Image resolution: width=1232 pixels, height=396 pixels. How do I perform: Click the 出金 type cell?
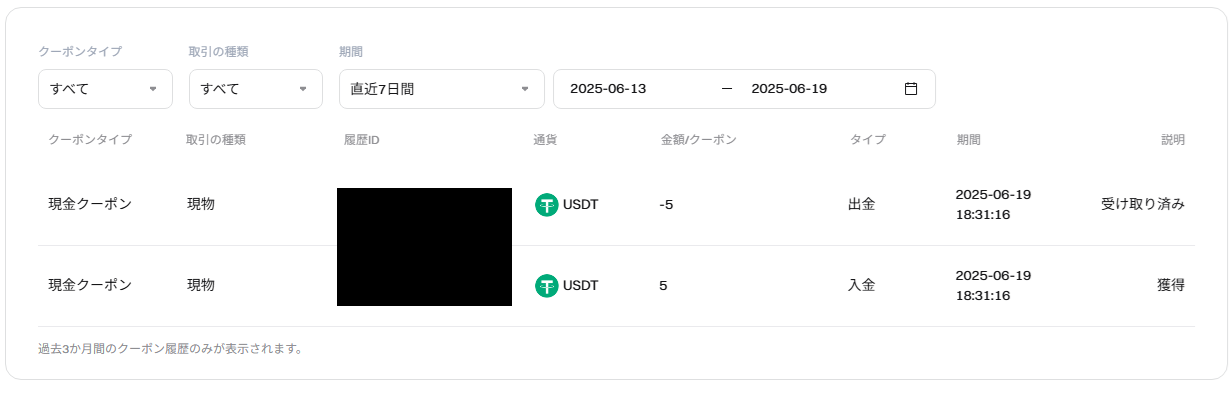tap(862, 204)
